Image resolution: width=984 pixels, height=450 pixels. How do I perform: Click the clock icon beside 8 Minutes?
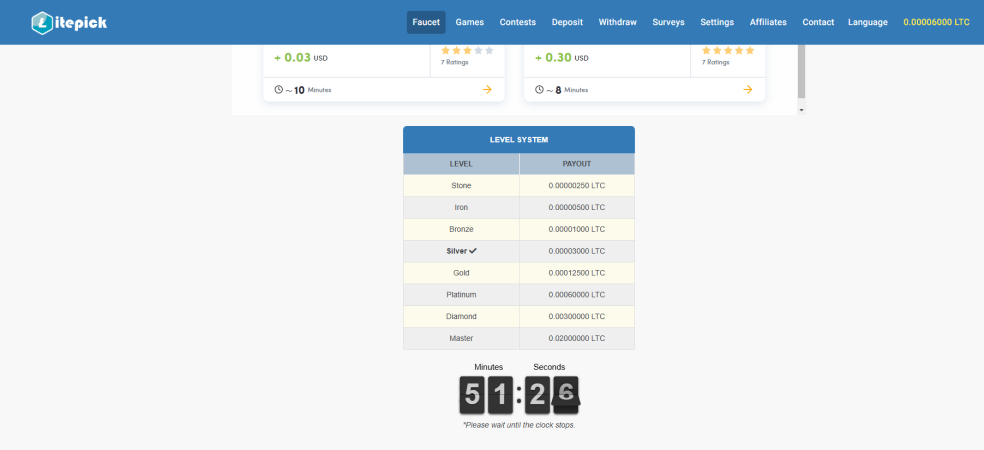point(539,90)
